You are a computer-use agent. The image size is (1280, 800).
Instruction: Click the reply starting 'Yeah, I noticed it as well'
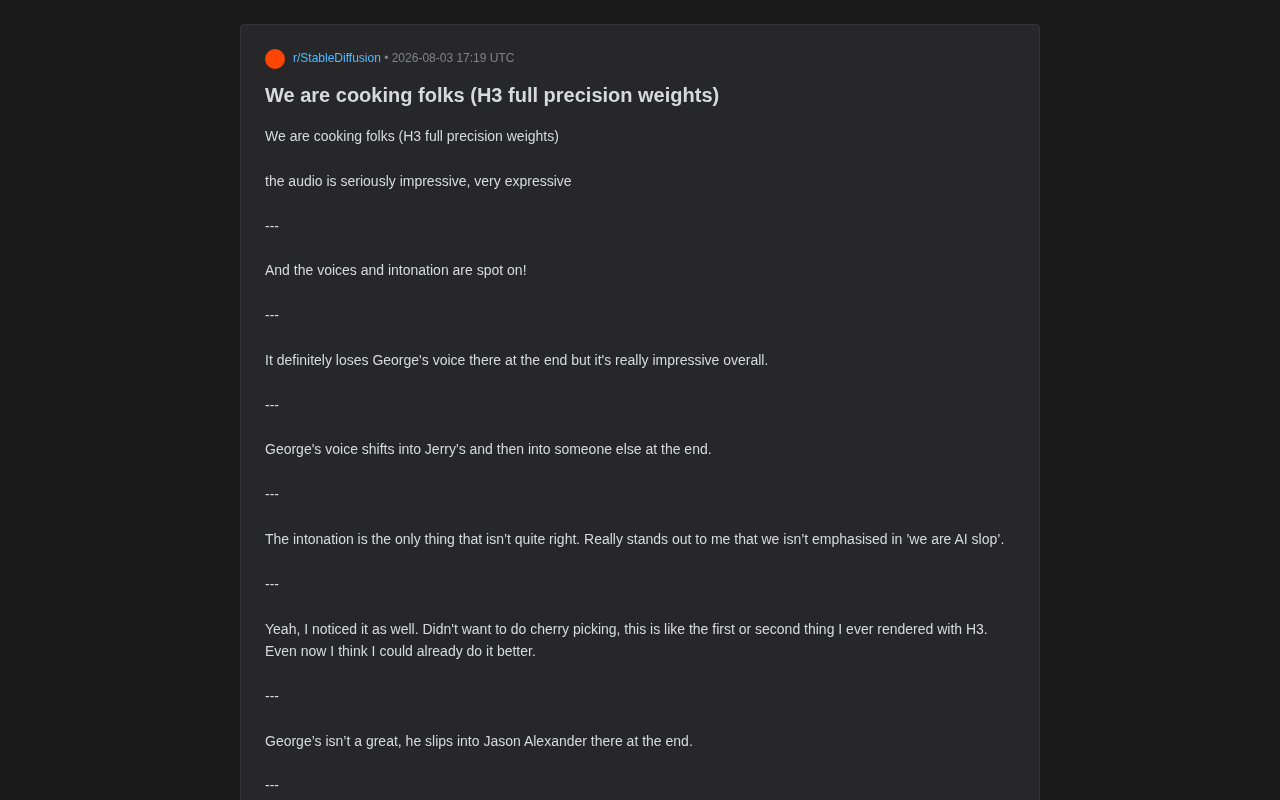pos(626,629)
